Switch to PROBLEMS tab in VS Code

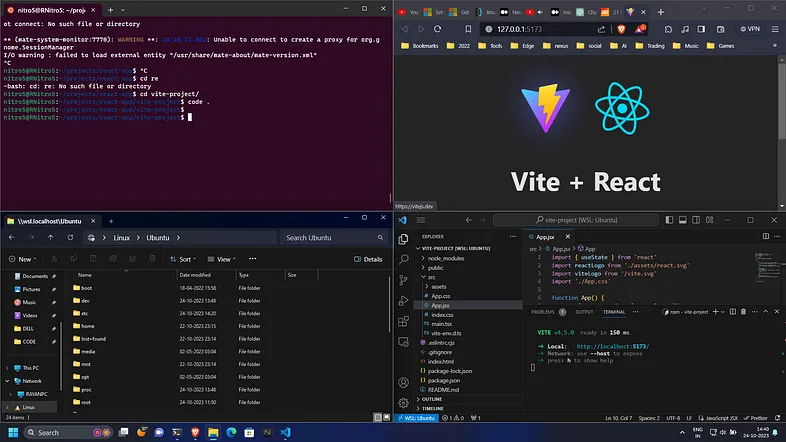542,312
